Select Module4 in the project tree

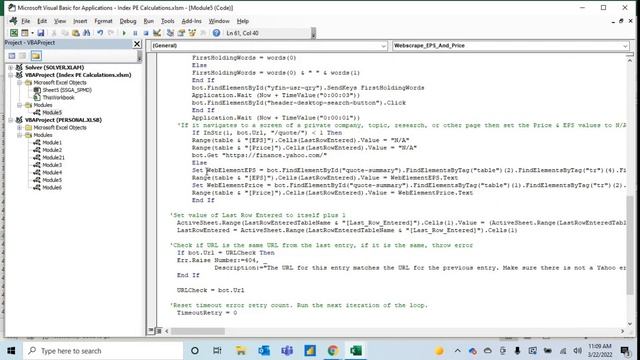pyautogui.click(x=52, y=173)
